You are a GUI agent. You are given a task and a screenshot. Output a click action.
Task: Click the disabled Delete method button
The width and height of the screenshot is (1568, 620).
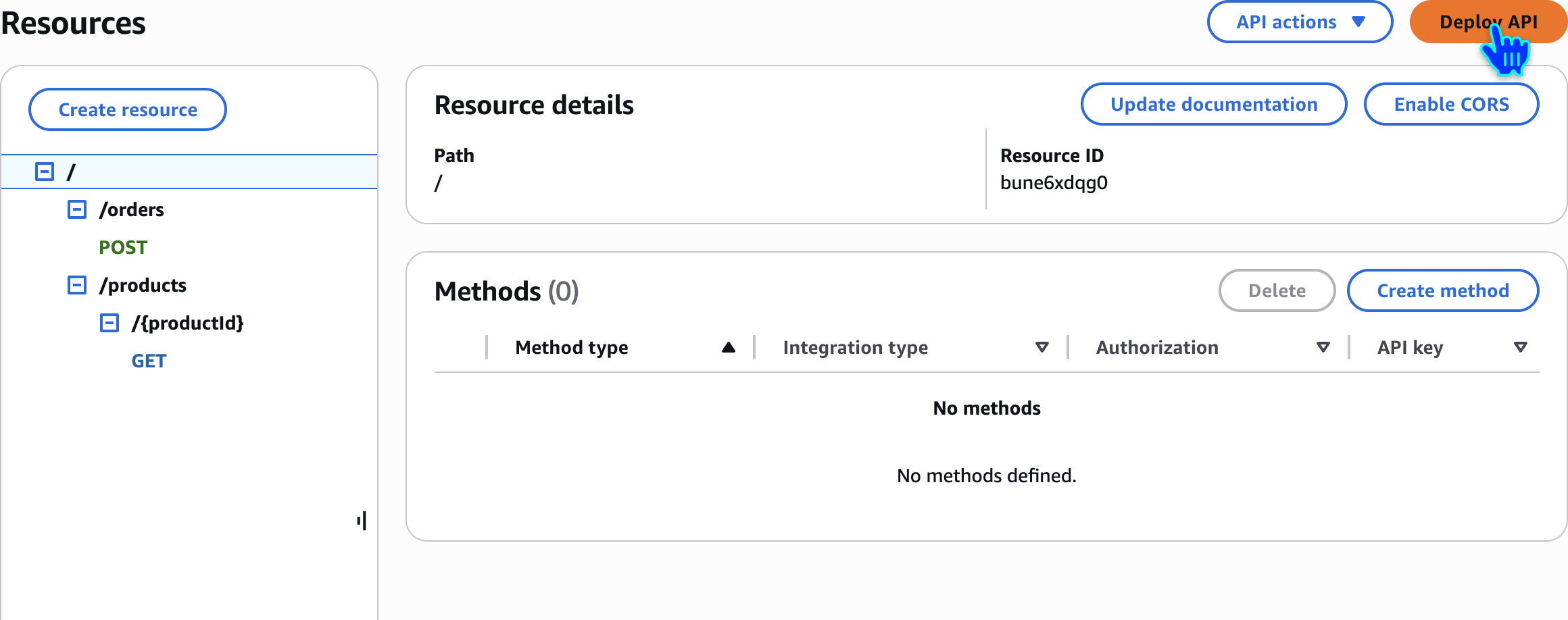click(x=1277, y=290)
